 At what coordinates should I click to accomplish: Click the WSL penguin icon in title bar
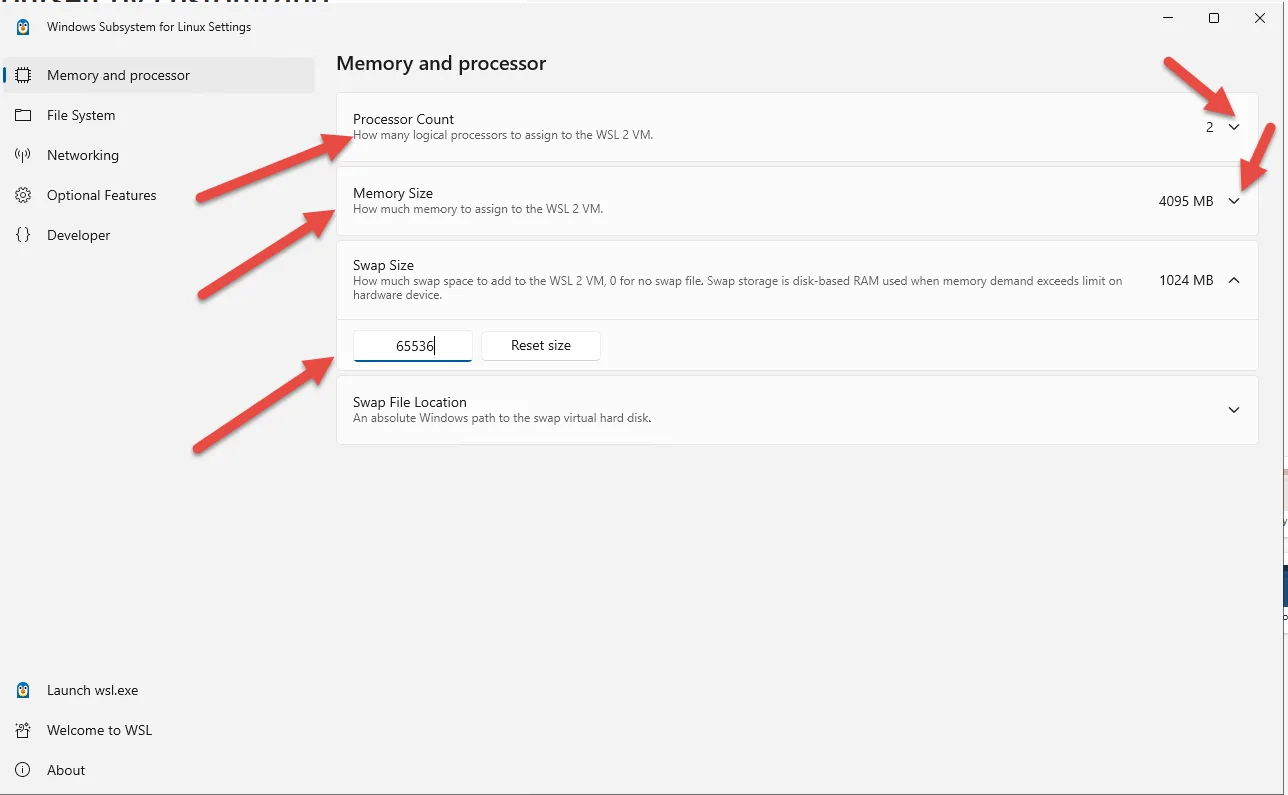(x=24, y=27)
